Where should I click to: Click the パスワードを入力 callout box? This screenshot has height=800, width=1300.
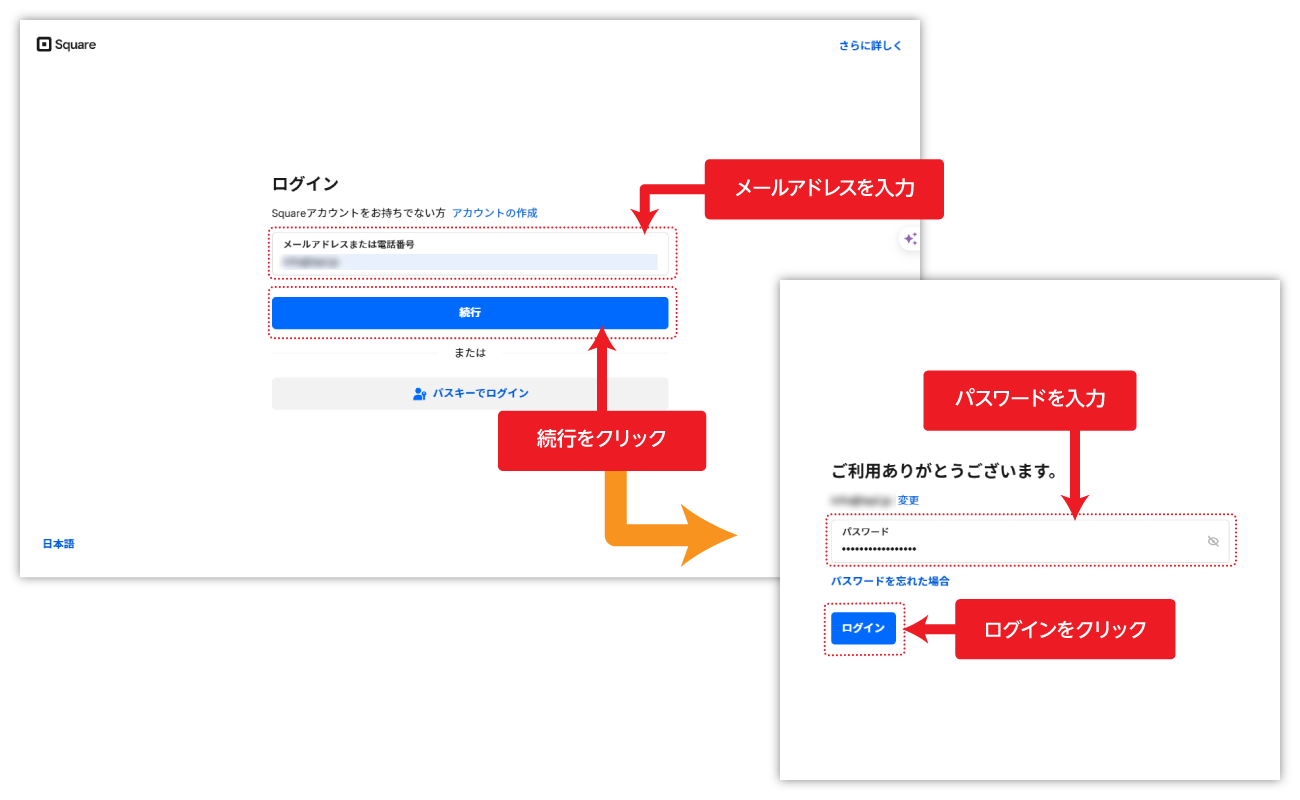(1029, 400)
